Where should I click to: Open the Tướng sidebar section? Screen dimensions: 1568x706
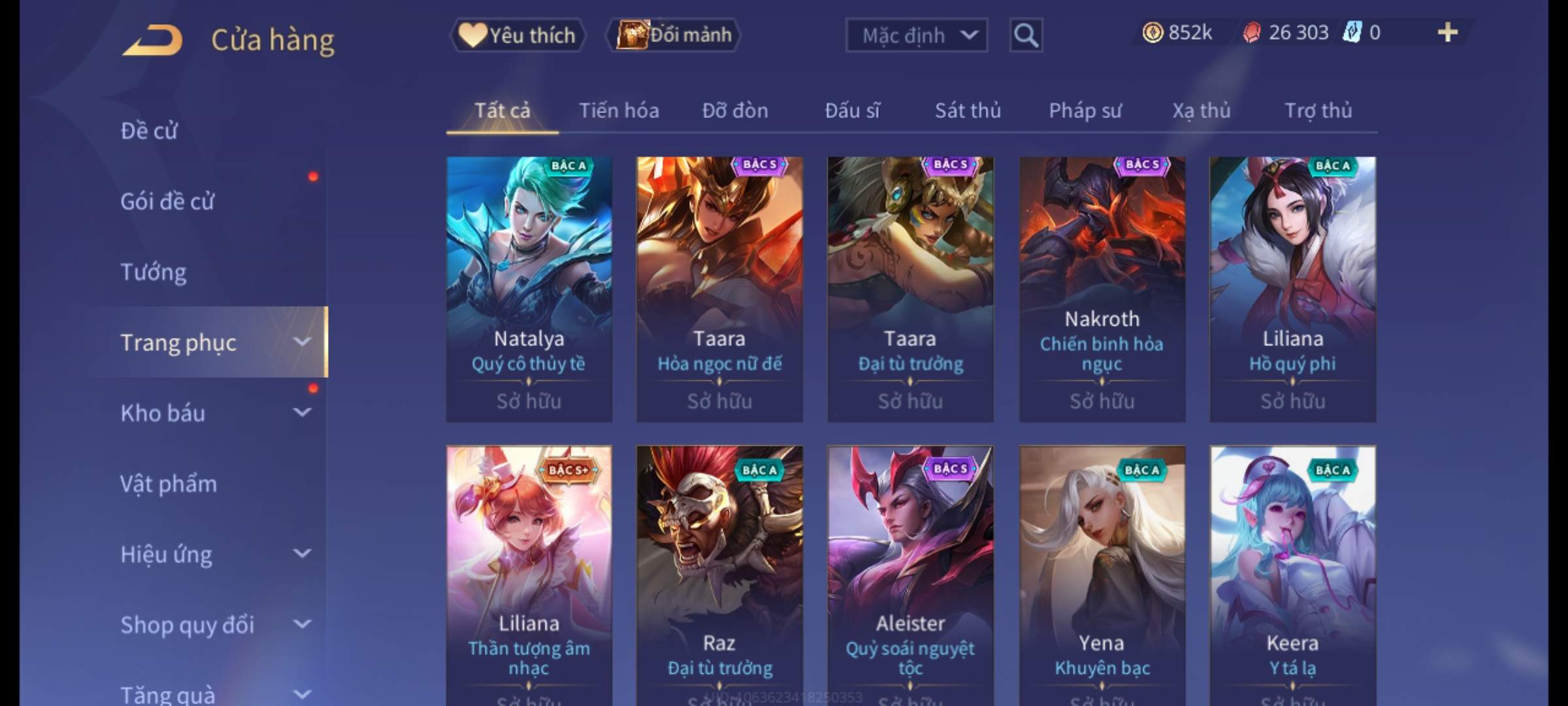coord(154,271)
